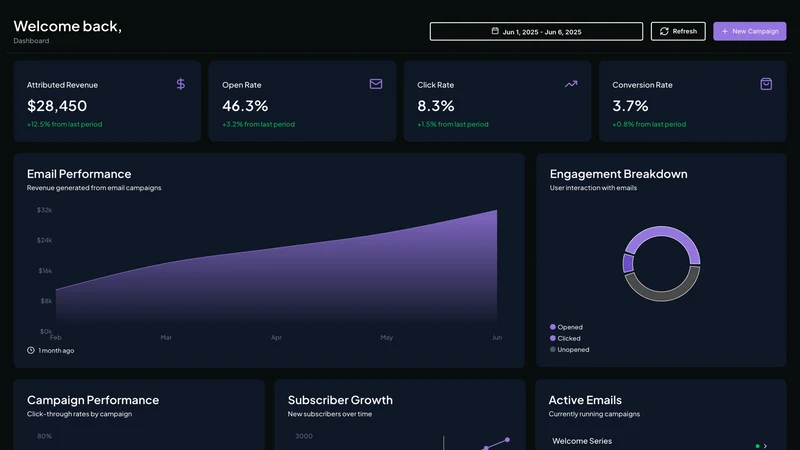The height and width of the screenshot is (450, 800).
Task: Click the May label on chart axis
Action: (x=386, y=337)
